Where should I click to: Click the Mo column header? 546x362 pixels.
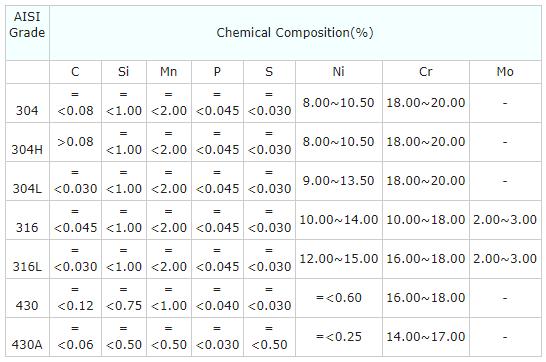[x=505, y=72]
